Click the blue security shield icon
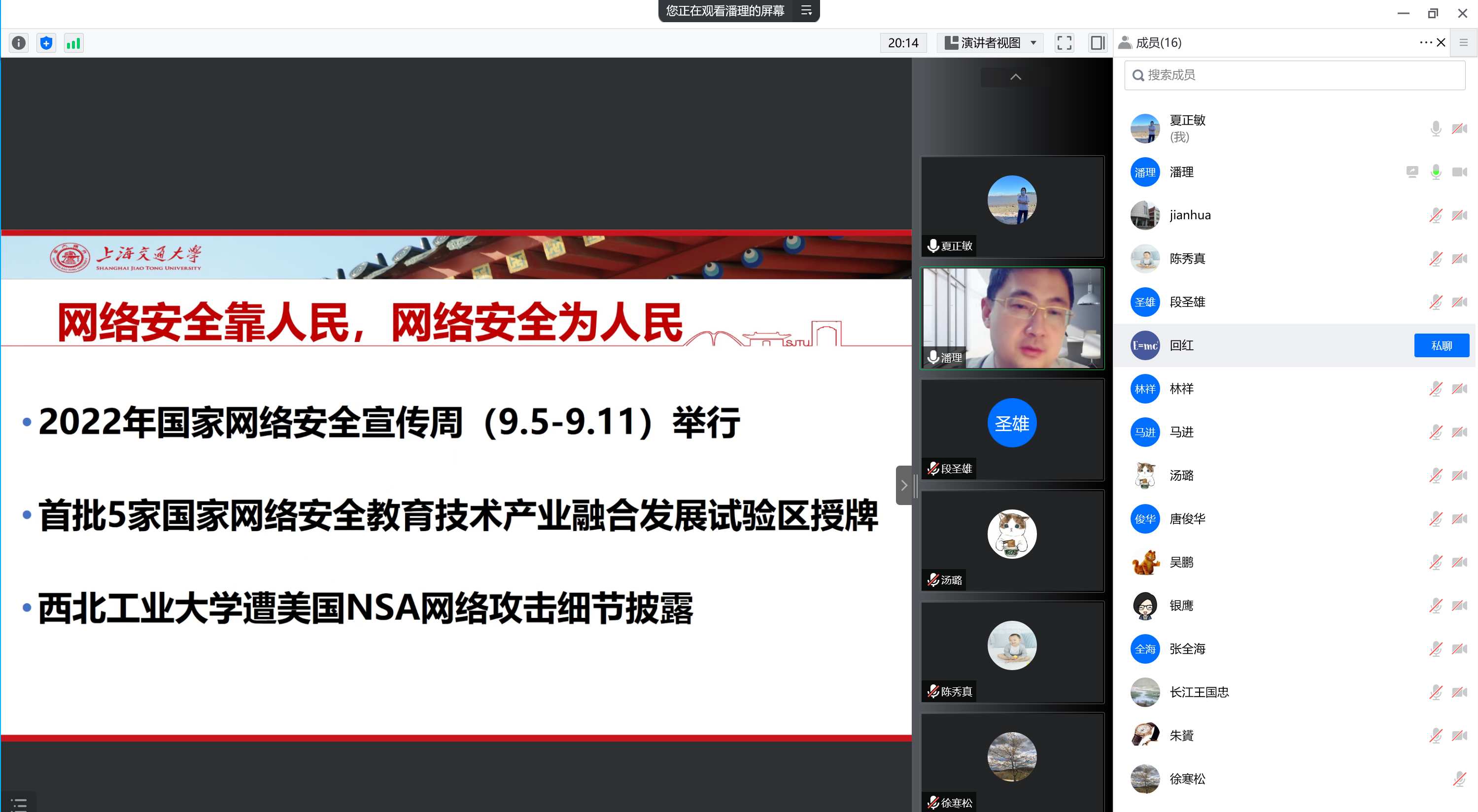This screenshot has width=1478, height=812. 45,42
